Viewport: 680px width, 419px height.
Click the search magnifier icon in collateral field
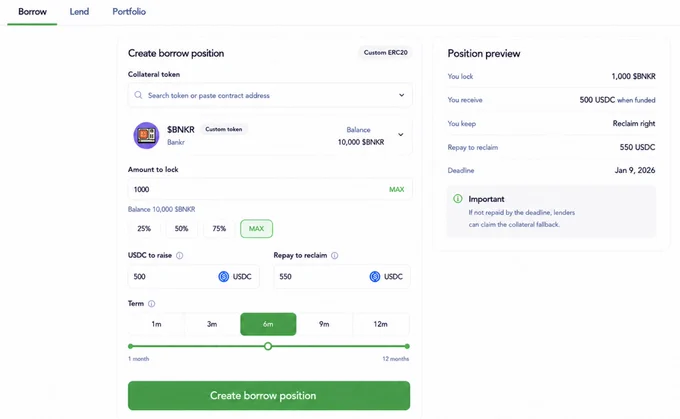point(138,95)
